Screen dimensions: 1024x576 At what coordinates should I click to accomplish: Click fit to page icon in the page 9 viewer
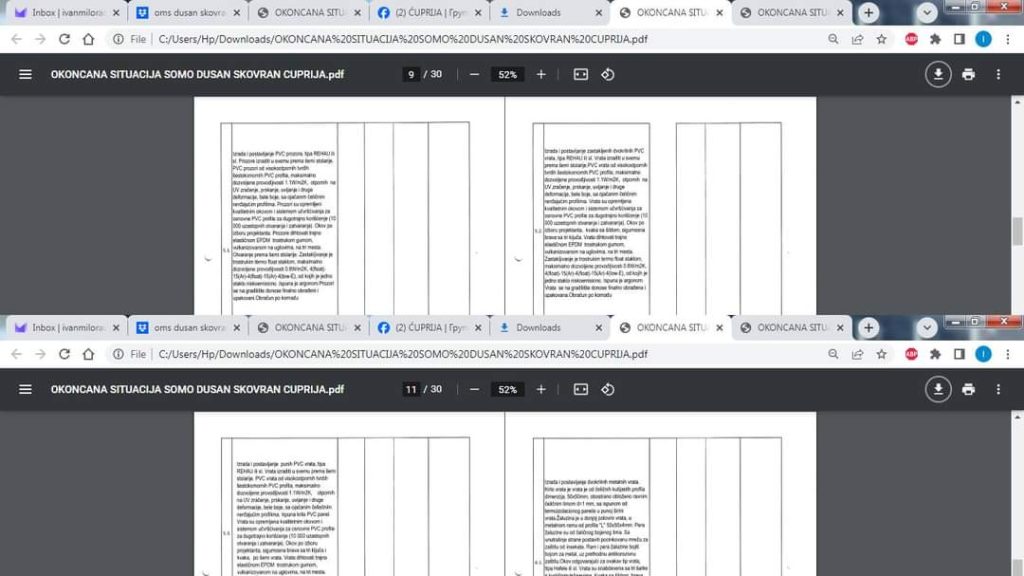coord(580,74)
